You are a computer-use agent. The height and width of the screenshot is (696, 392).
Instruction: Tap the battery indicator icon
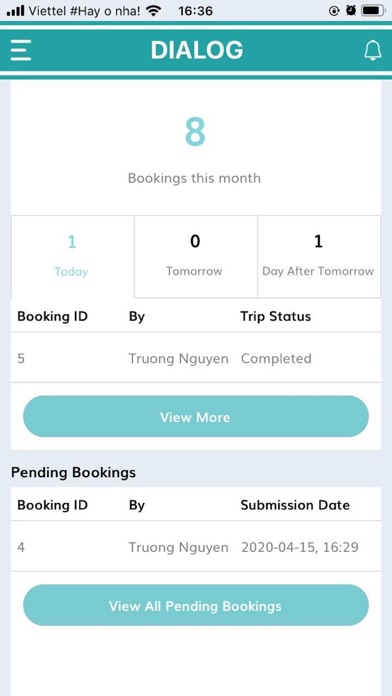tap(373, 11)
